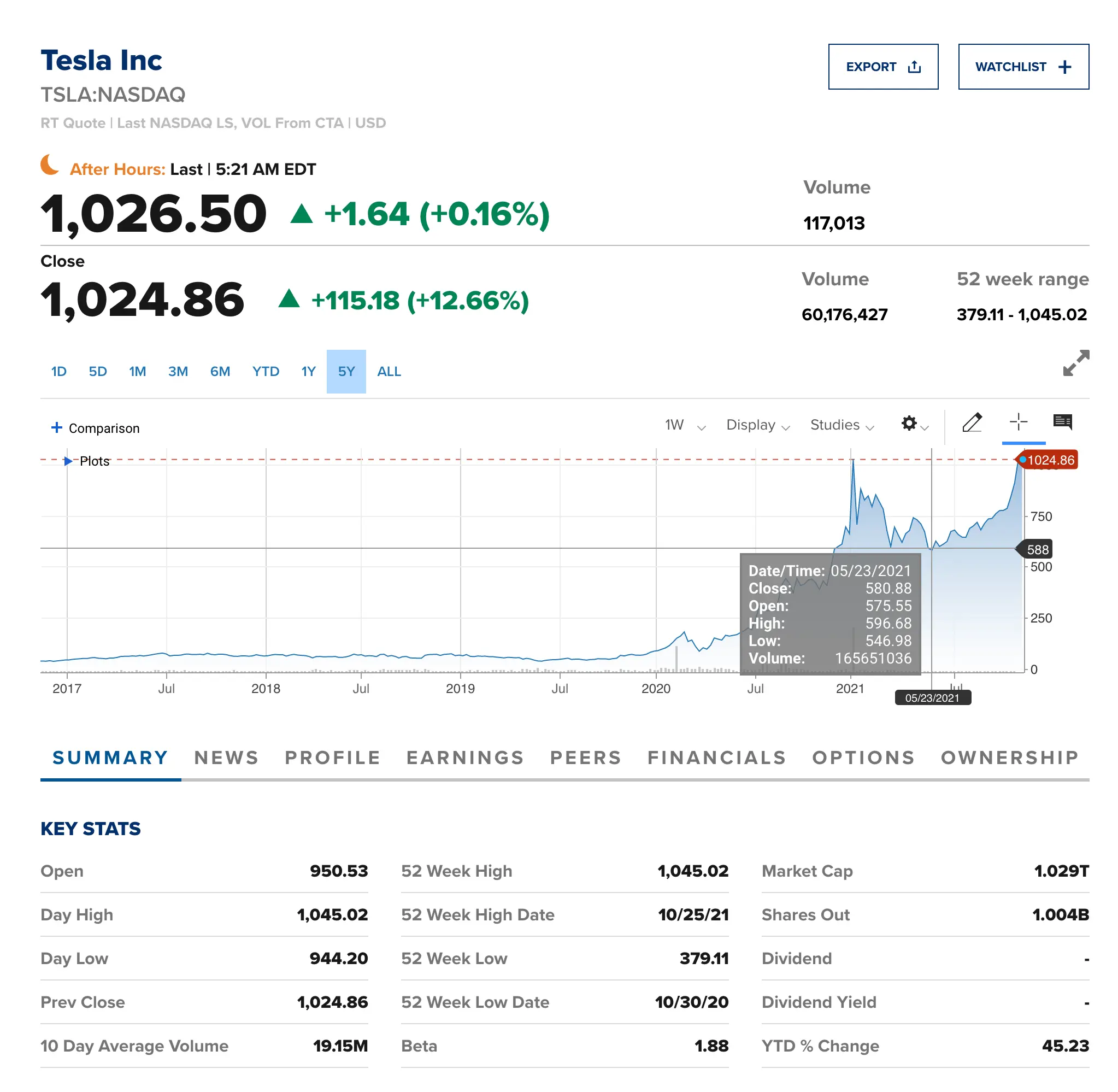Toggle the crosshair tool
This screenshot has width=1118, height=1092.
pyautogui.click(x=1018, y=421)
